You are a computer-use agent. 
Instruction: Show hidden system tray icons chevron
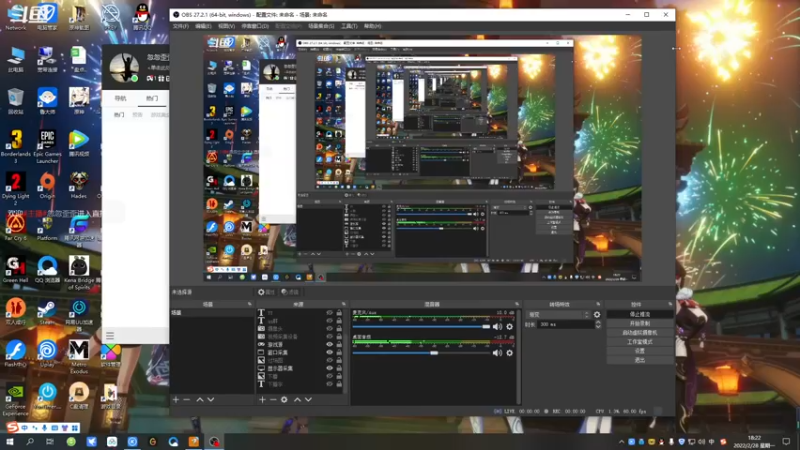click(x=621, y=442)
